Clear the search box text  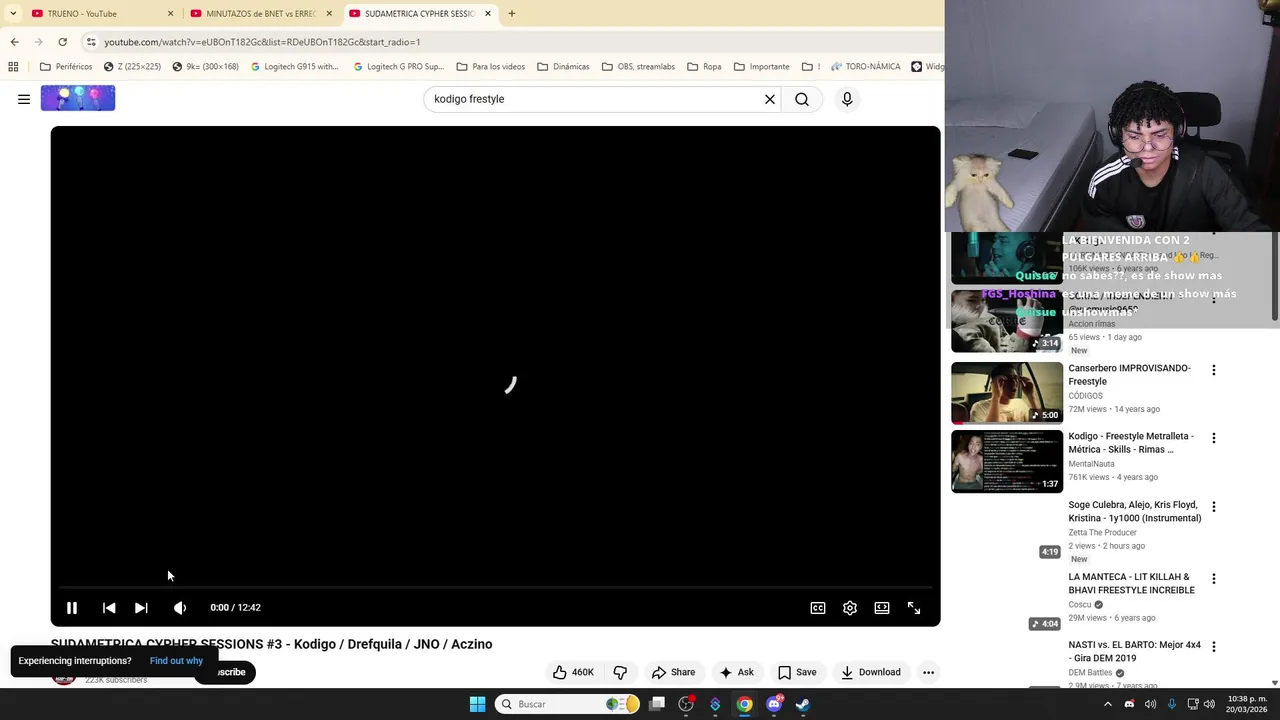(x=770, y=99)
